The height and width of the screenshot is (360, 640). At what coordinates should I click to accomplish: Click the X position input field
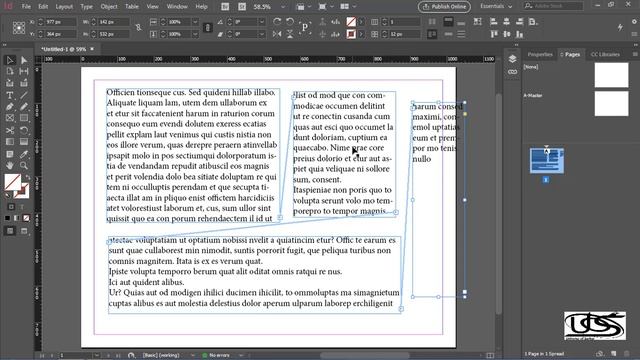[60, 22]
